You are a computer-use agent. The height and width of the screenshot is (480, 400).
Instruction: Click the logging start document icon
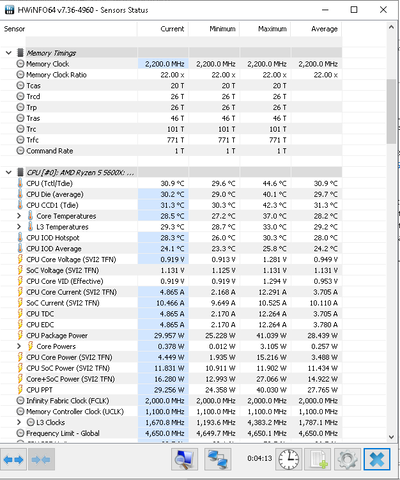tap(318, 460)
